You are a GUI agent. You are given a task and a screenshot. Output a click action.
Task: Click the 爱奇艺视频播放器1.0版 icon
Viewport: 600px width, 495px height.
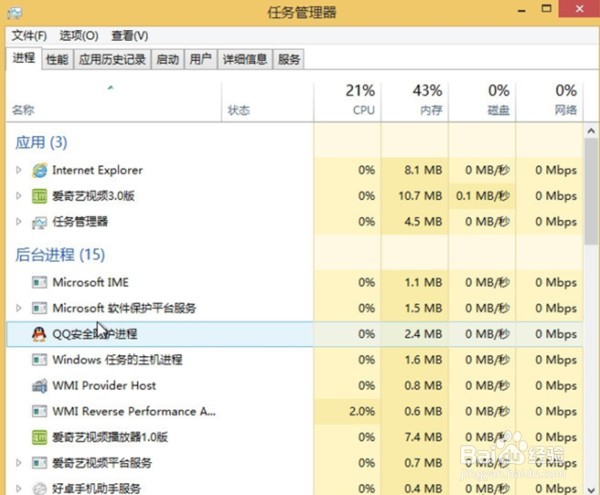point(39,437)
